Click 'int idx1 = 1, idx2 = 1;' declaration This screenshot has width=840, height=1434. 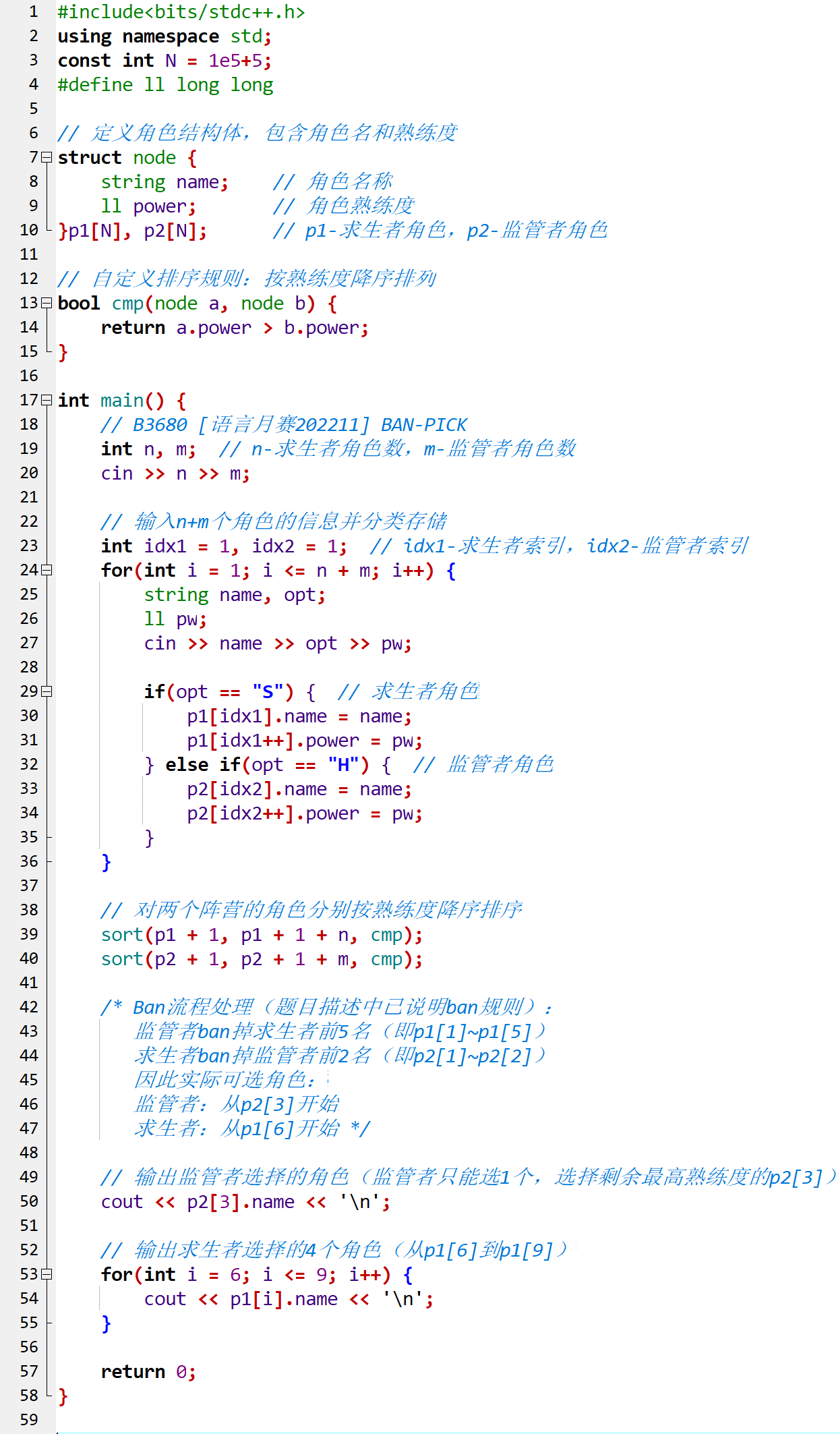point(224,546)
